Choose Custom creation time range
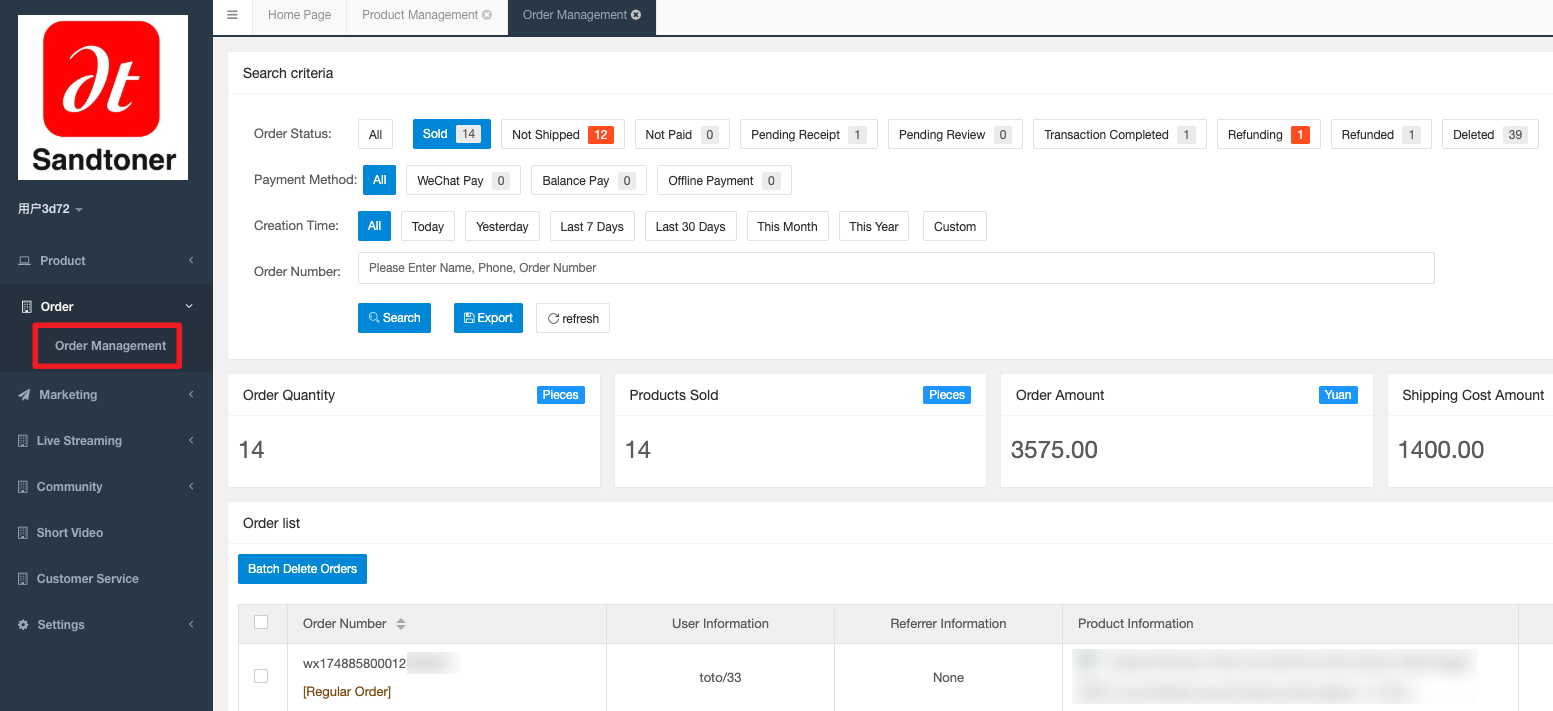The width and height of the screenshot is (1553, 711). pos(955,226)
